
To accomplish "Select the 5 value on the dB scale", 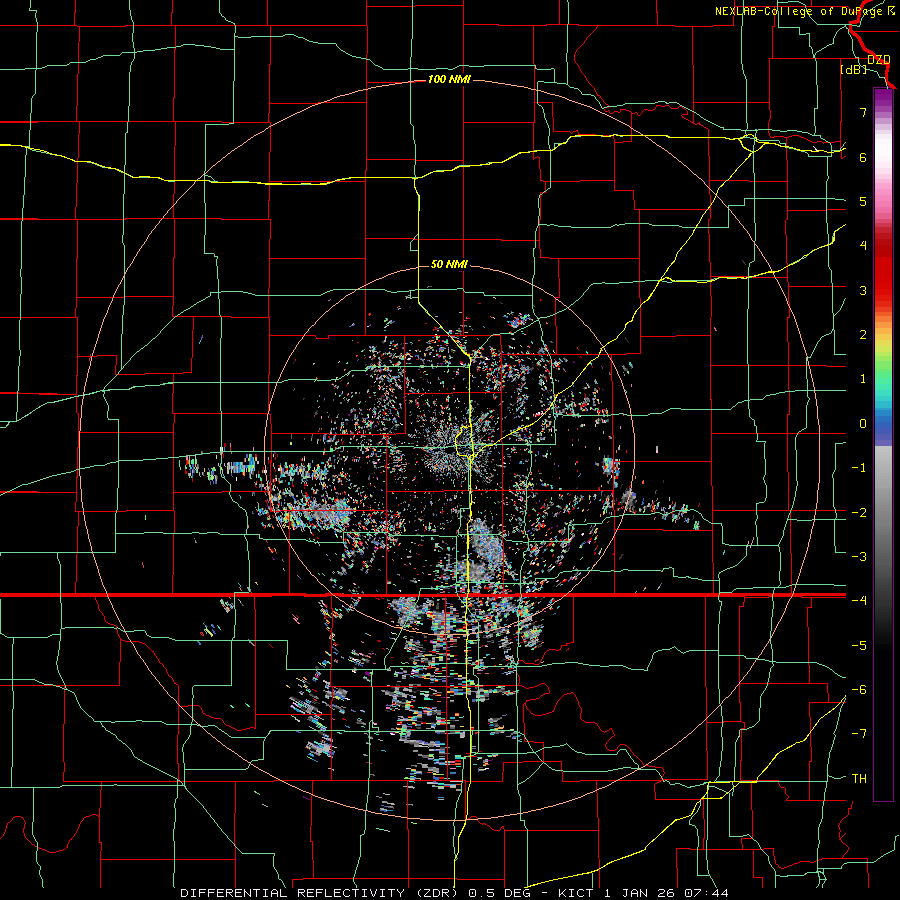I will click(863, 201).
